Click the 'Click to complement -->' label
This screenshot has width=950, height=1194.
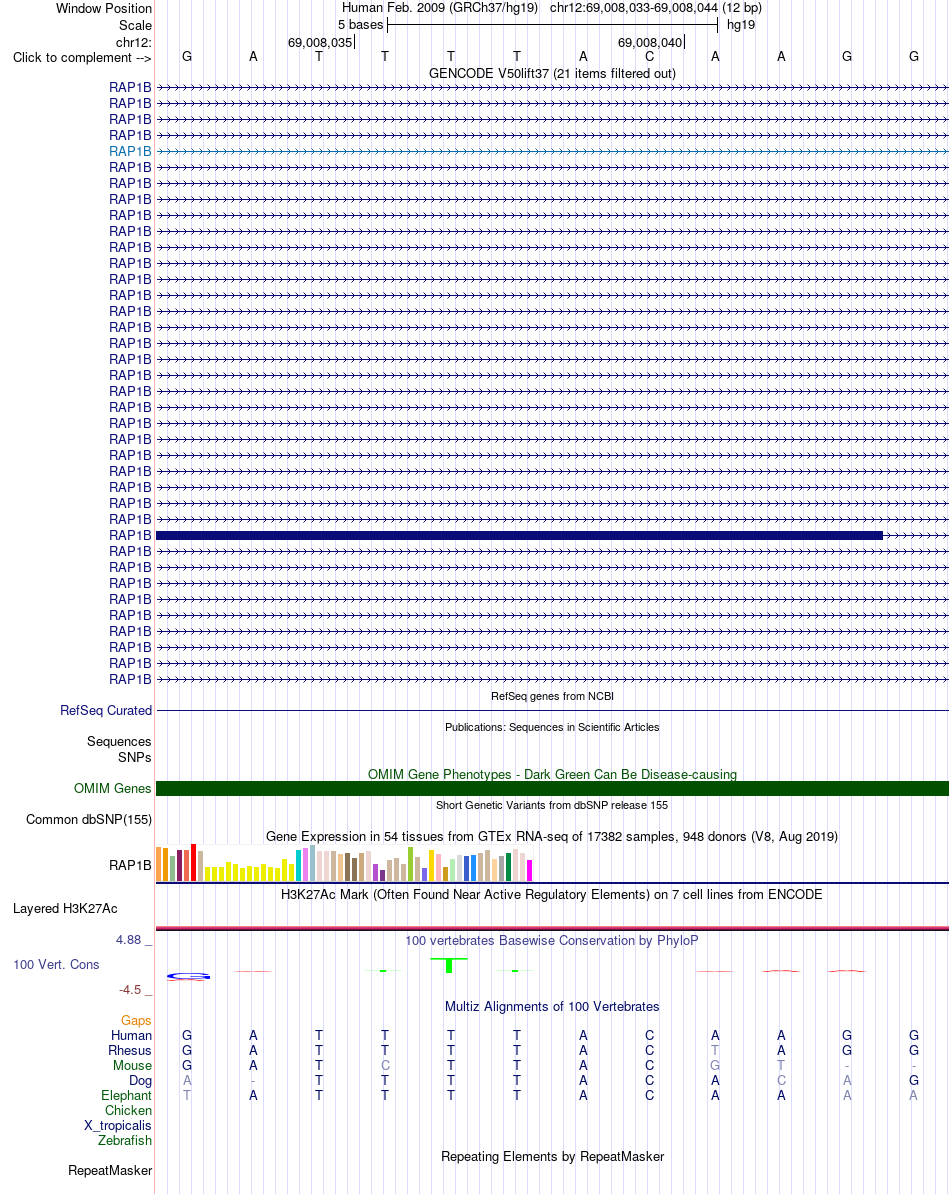tap(82, 58)
